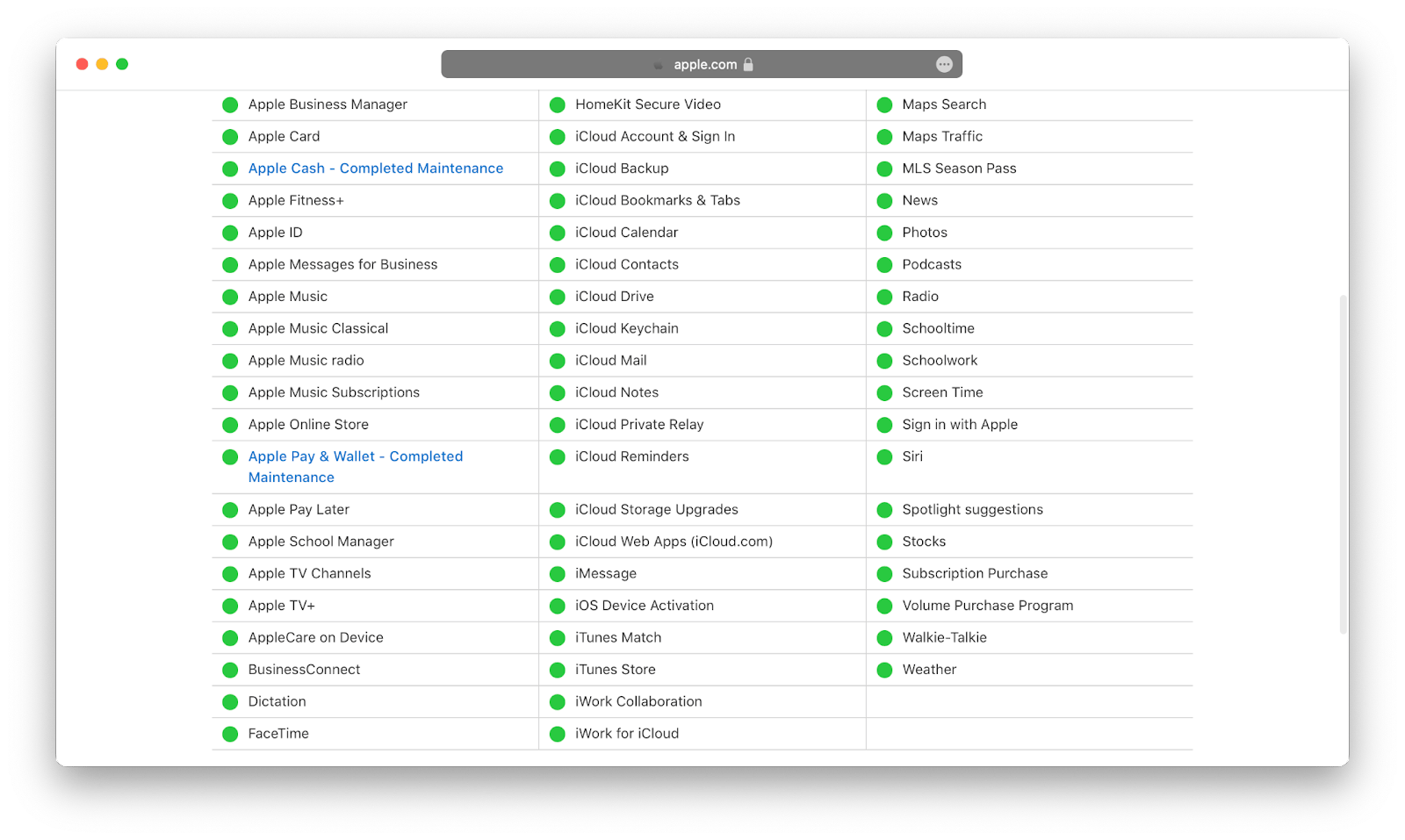Click the status dot for Maps Search
This screenshot has width=1405, height=840.
884,104
